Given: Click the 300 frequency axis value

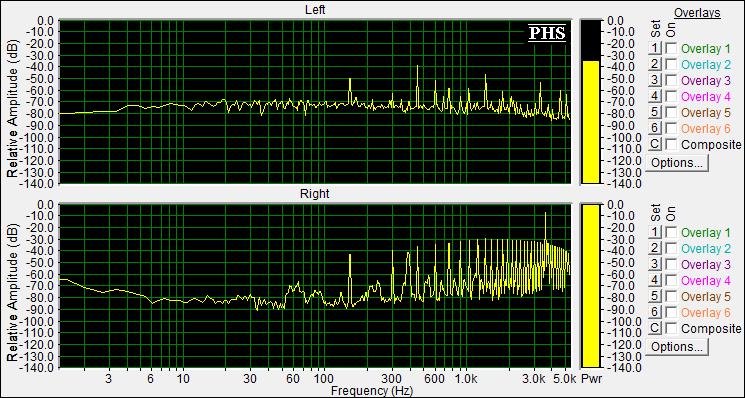Looking at the screenshot, I should tap(392, 379).
